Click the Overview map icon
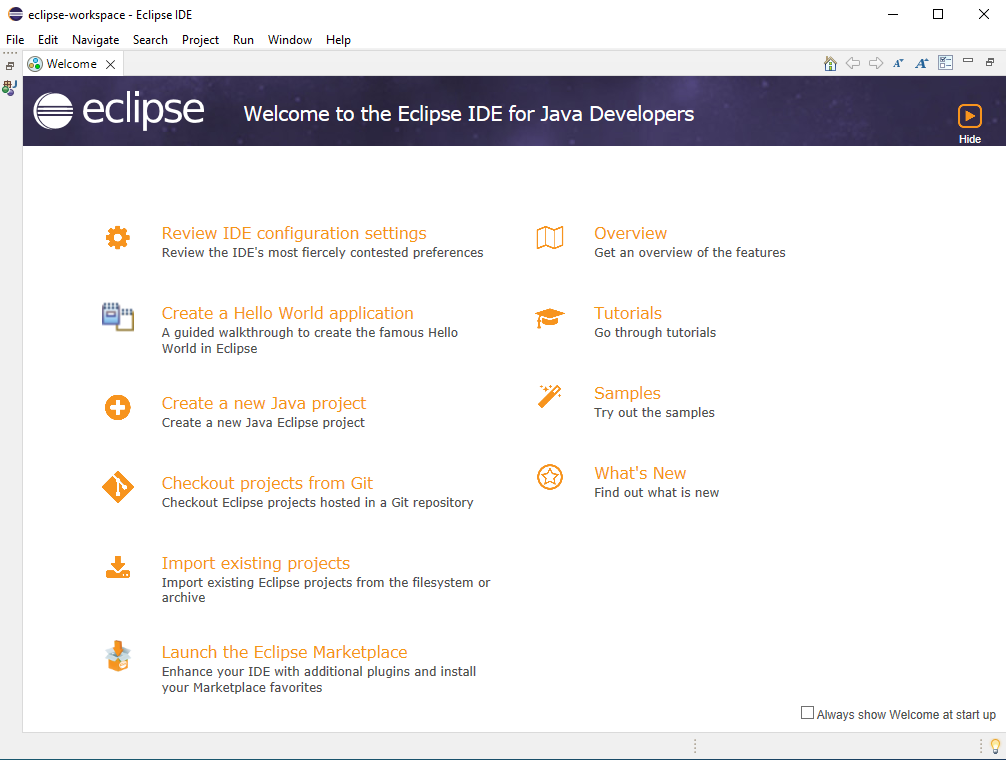The width and height of the screenshot is (1006, 760). pyautogui.click(x=550, y=237)
